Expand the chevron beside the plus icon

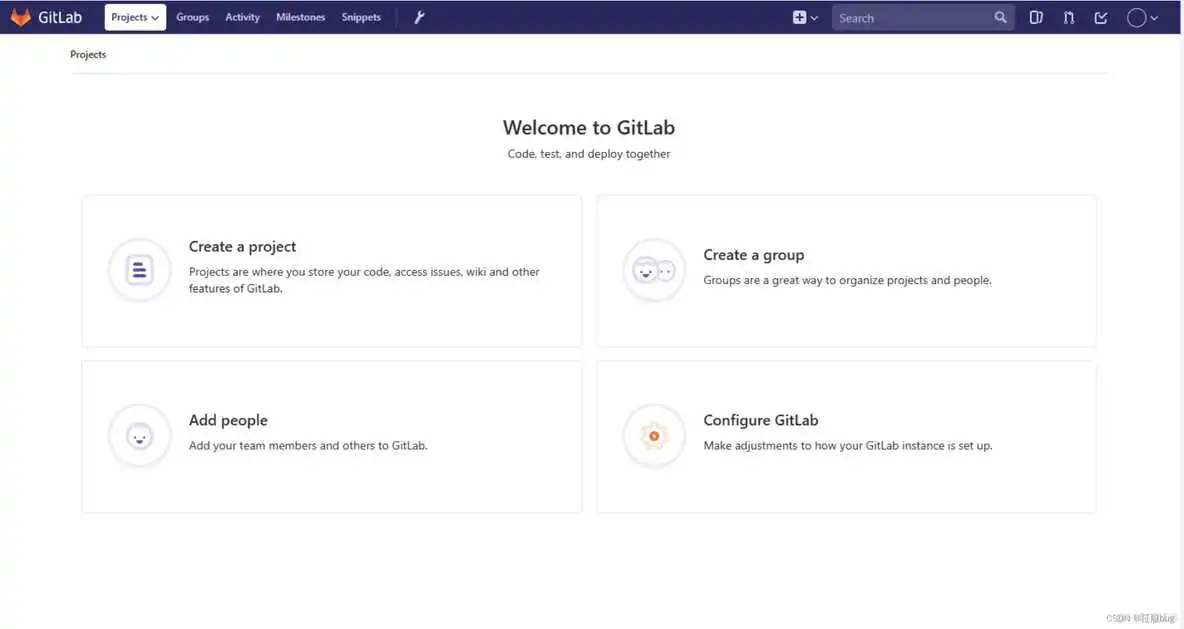812,17
